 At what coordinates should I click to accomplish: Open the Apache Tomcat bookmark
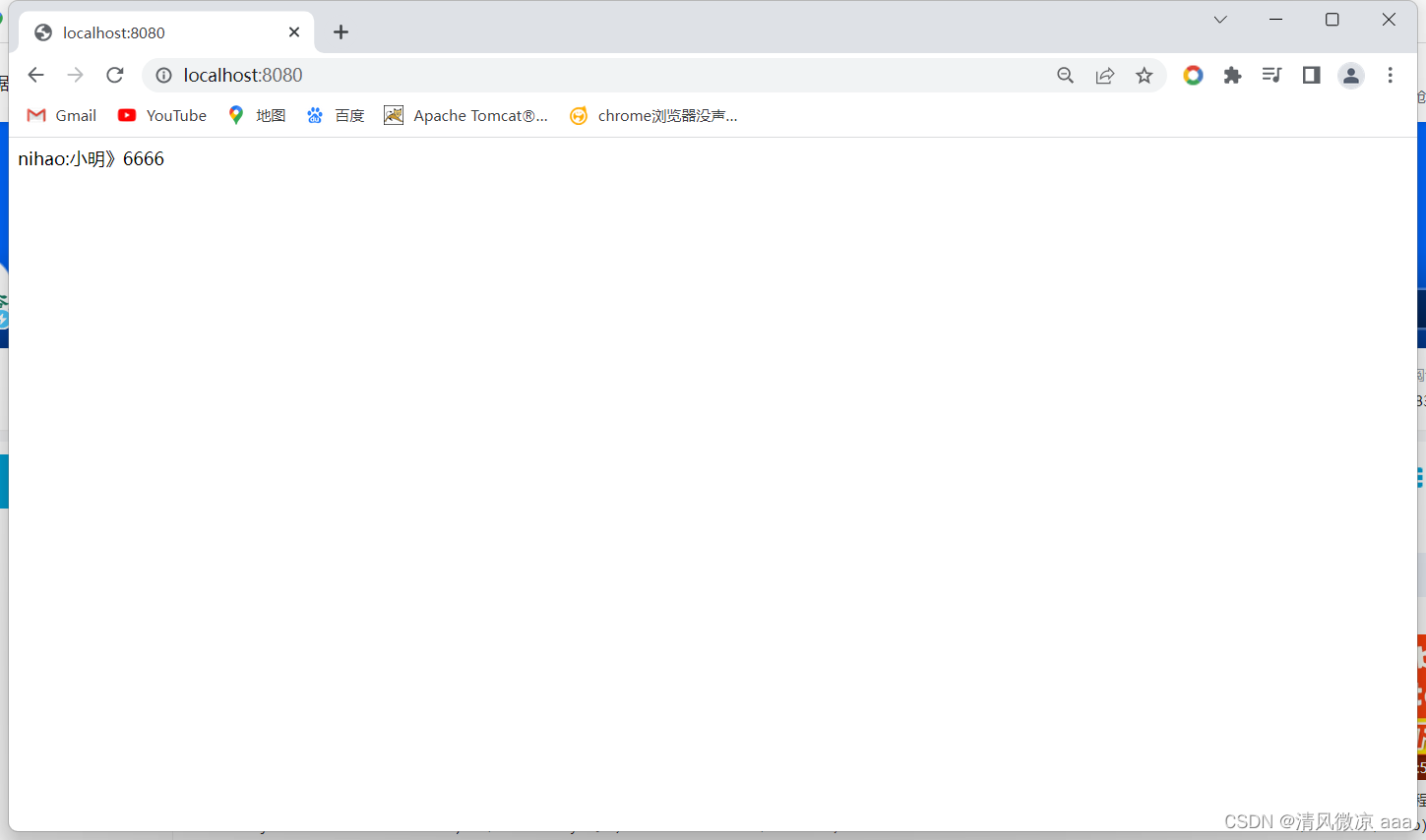coord(466,115)
